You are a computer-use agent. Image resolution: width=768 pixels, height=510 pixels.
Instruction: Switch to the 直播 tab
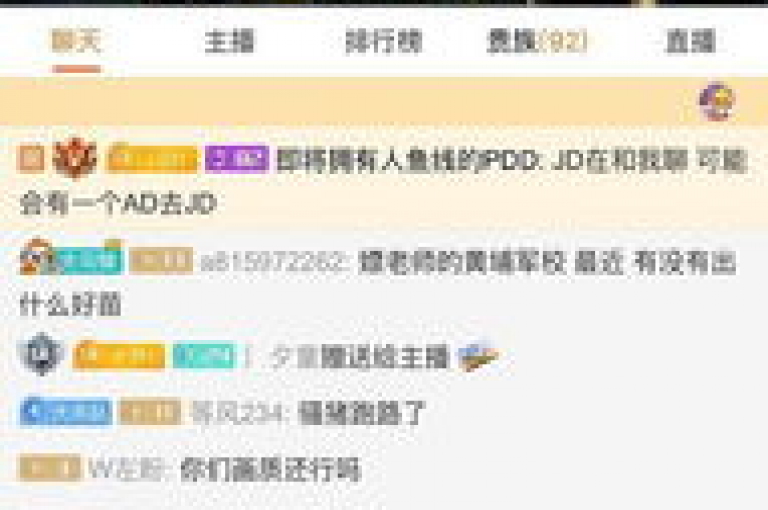[x=691, y=41]
